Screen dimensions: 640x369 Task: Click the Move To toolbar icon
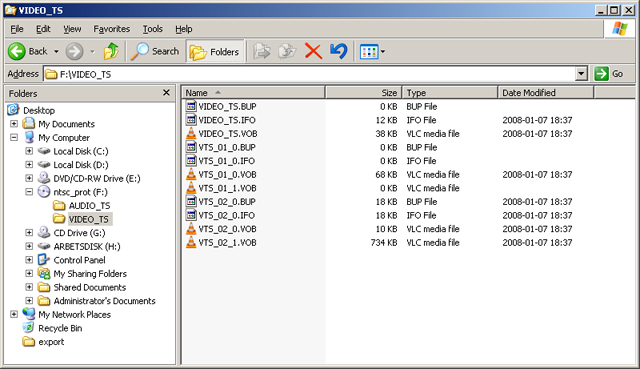point(262,51)
